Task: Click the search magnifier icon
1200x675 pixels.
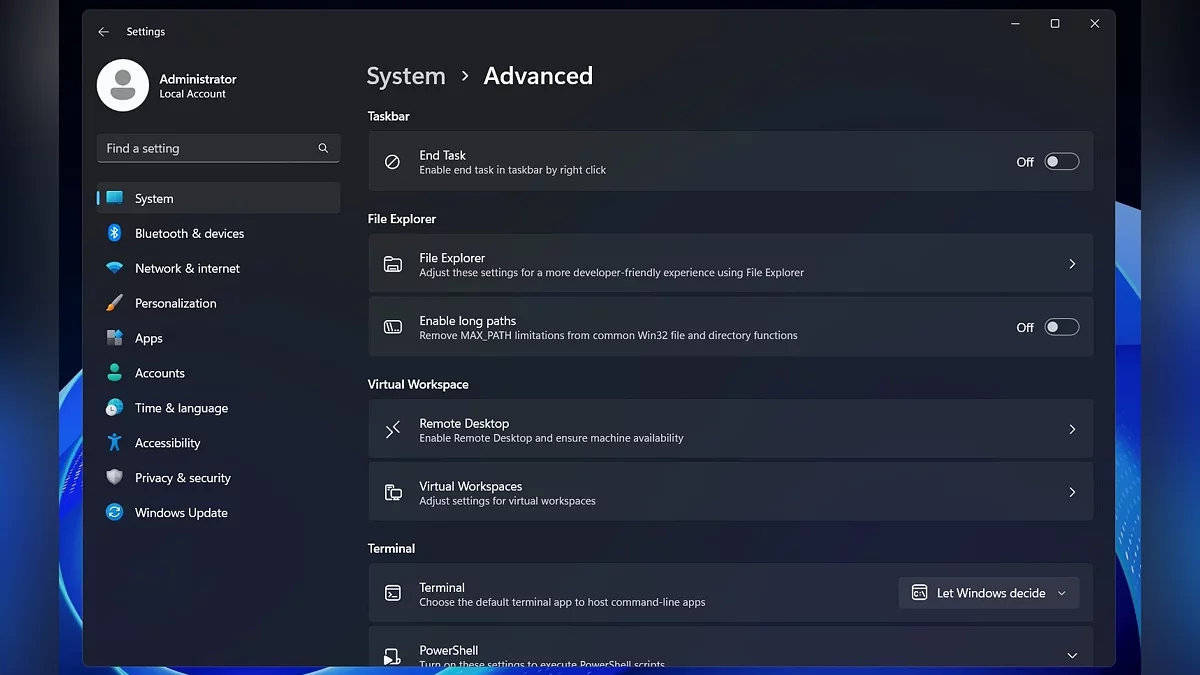Action: 323,148
